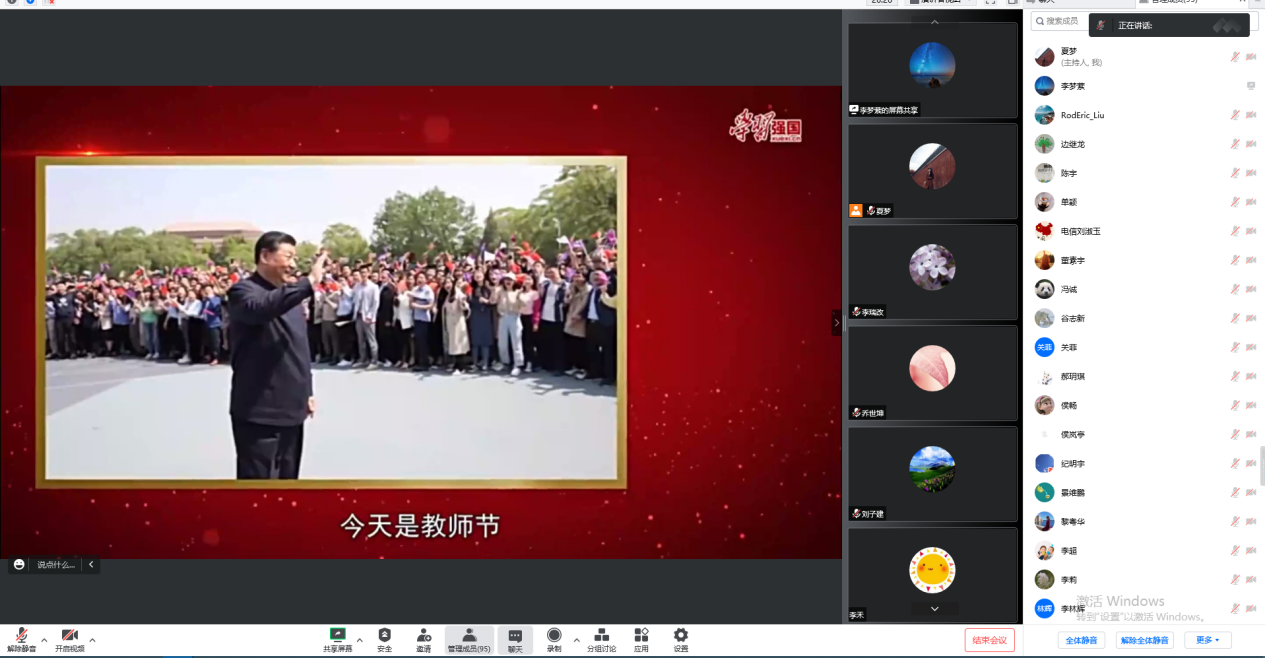Toggle 开启视频 camera in the toolbar
Image resolution: width=1265 pixels, height=658 pixels.
click(x=70, y=635)
